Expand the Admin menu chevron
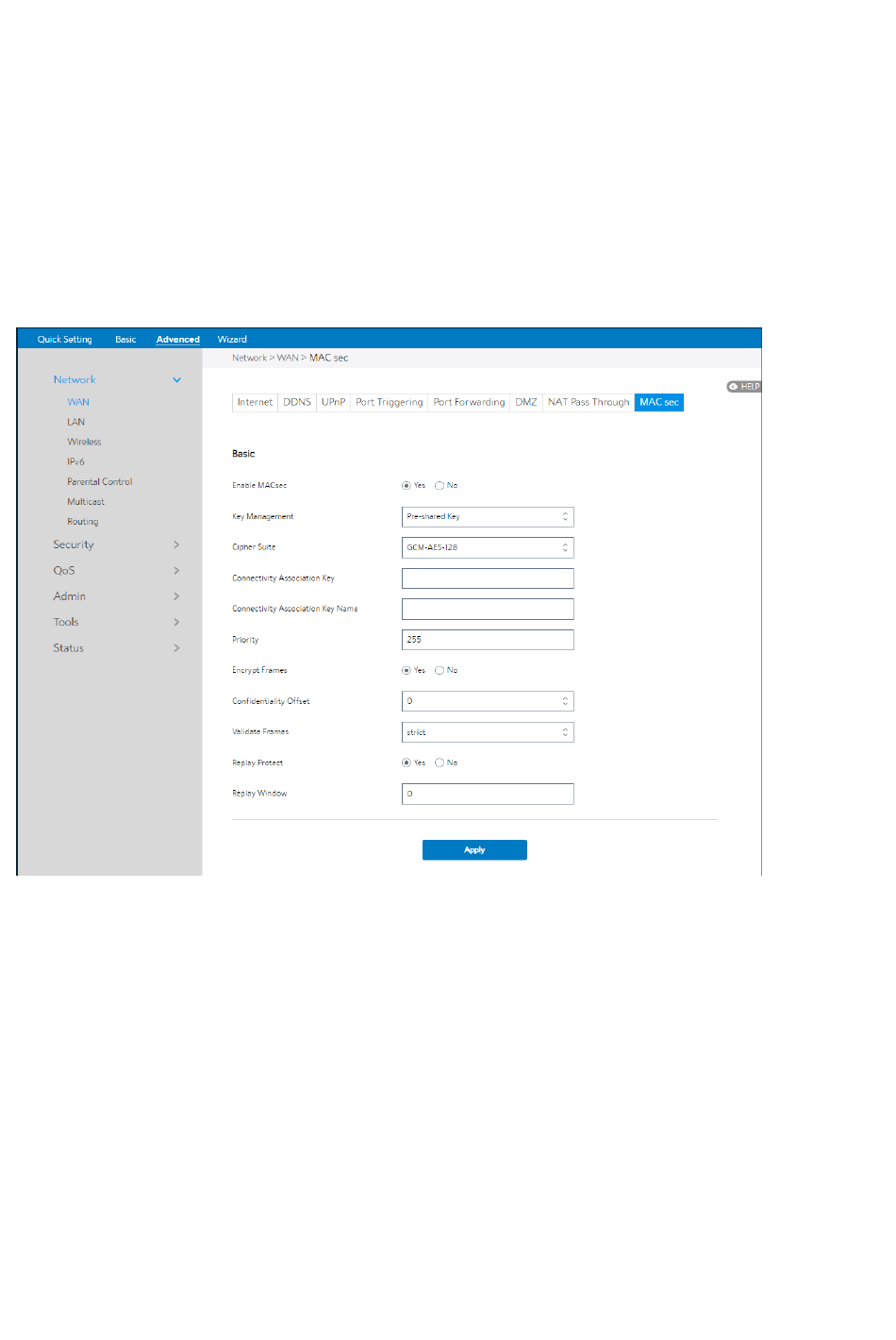This screenshot has width=896, height=1340. coord(176,596)
